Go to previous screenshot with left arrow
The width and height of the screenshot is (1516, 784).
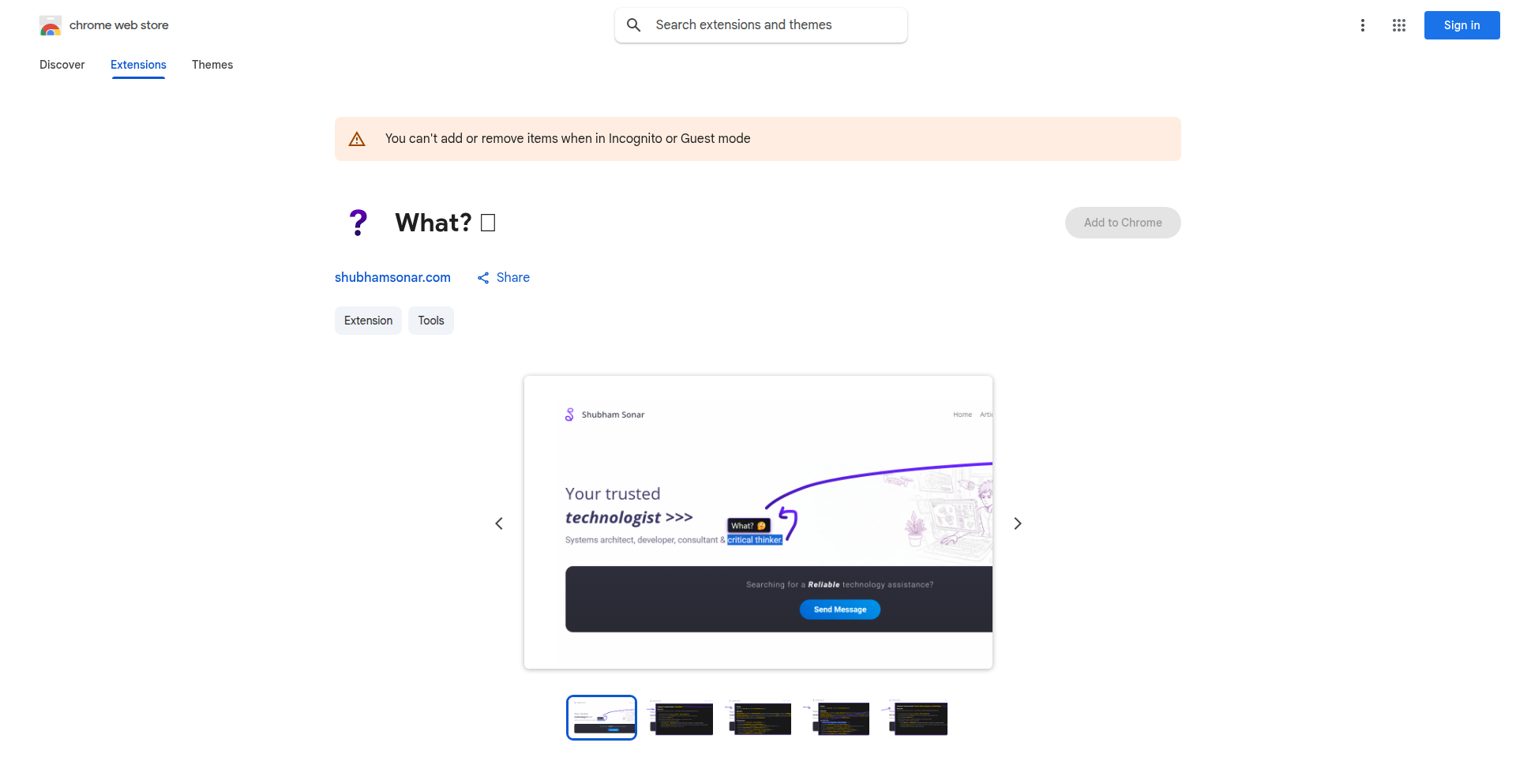pyautogui.click(x=499, y=523)
